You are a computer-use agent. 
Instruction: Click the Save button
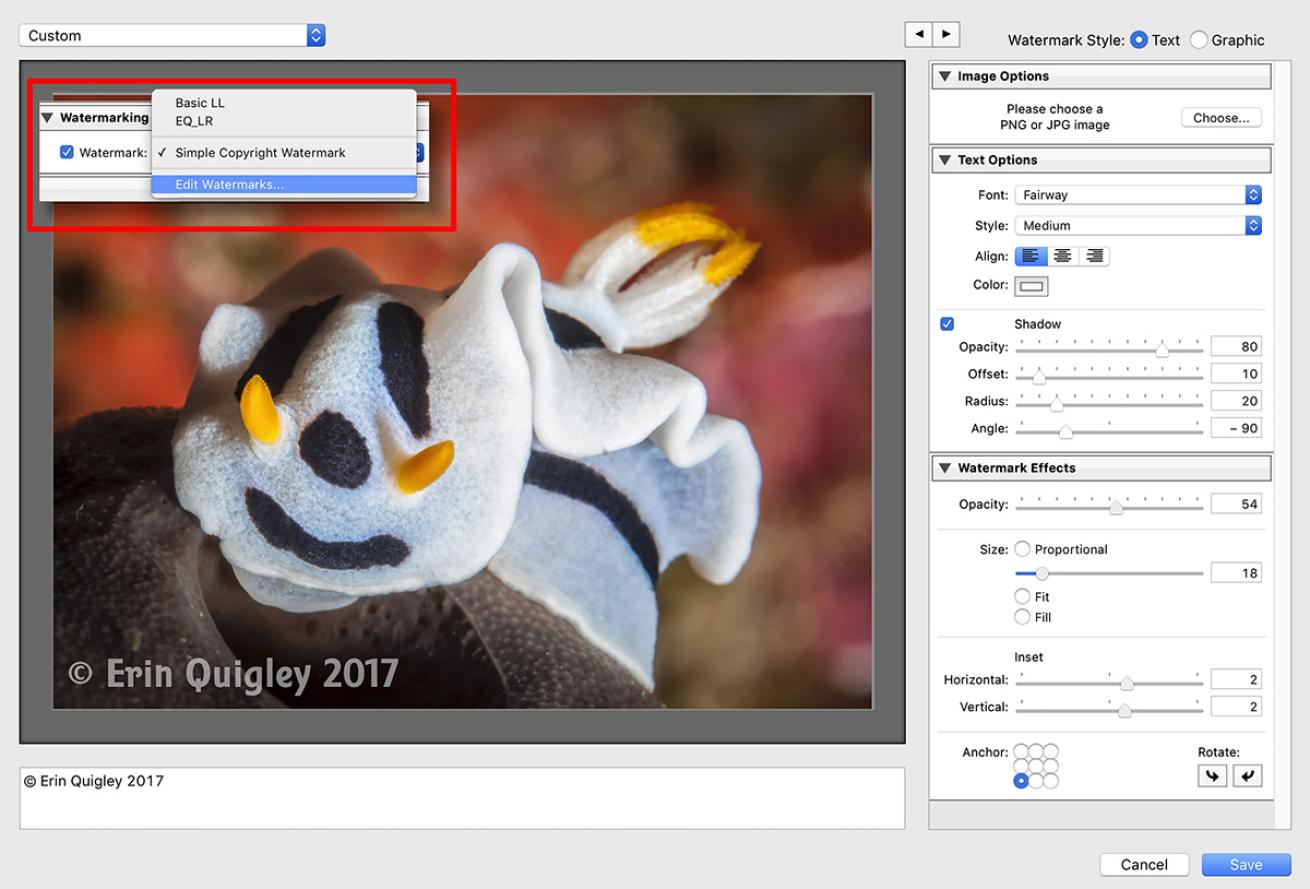click(x=1246, y=864)
